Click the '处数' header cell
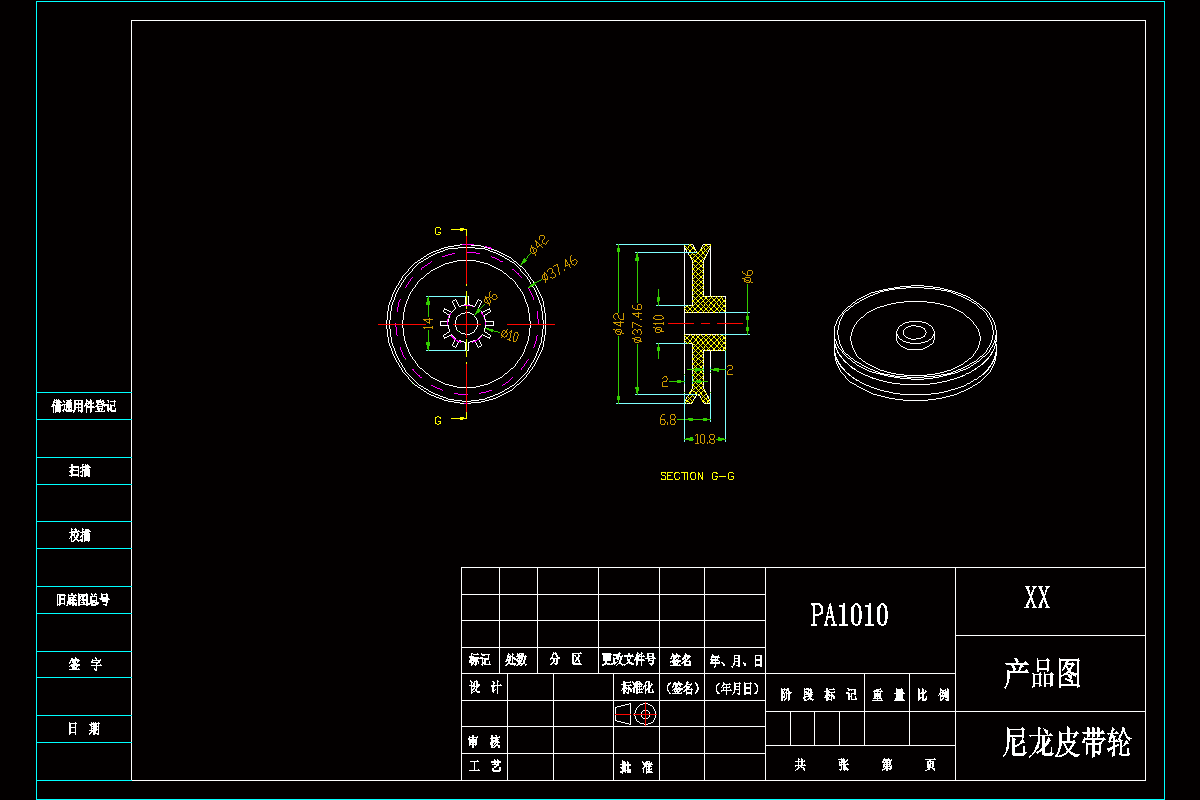1200x800 pixels. click(518, 660)
